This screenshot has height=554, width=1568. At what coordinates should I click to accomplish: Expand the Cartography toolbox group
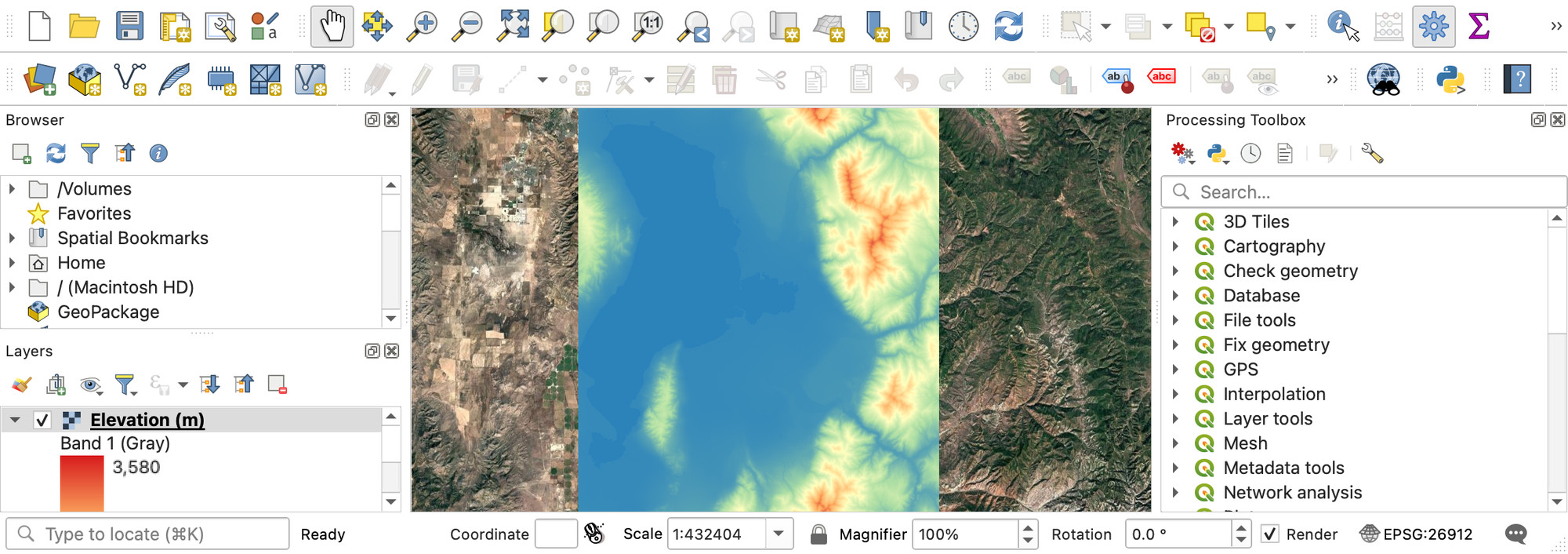[x=1175, y=246]
